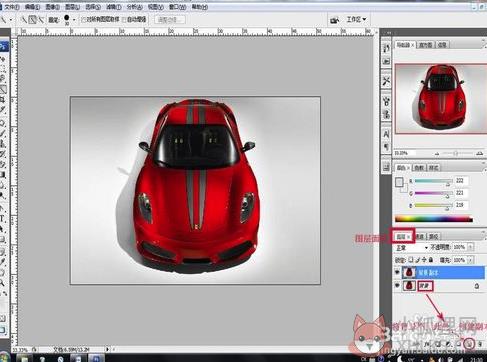Image resolution: width=487 pixels, height=362 pixels.
Task: Open the 编辑 menu
Action: [32, 6]
